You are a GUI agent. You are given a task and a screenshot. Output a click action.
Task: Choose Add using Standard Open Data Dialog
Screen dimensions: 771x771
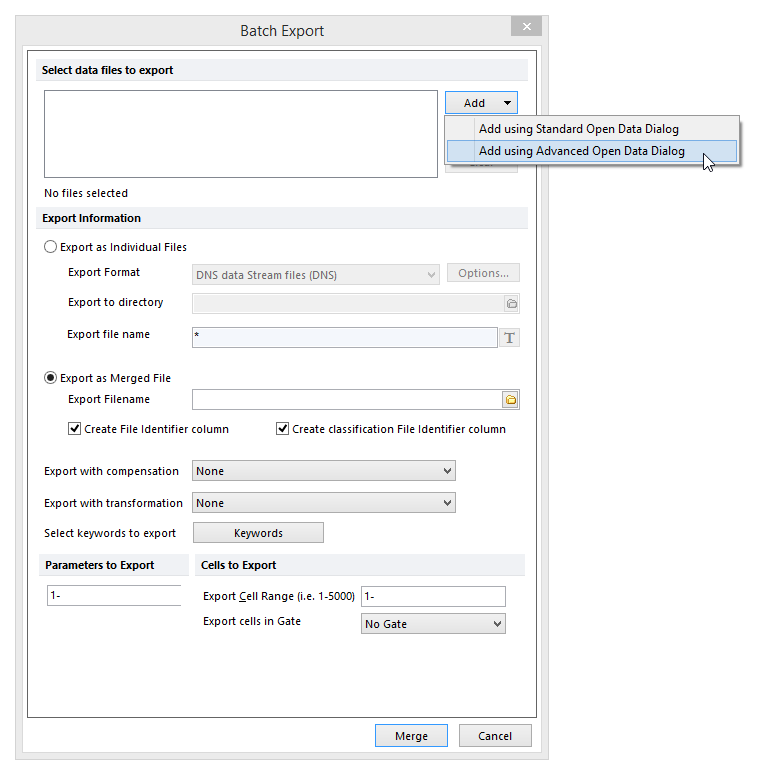click(x=578, y=129)
